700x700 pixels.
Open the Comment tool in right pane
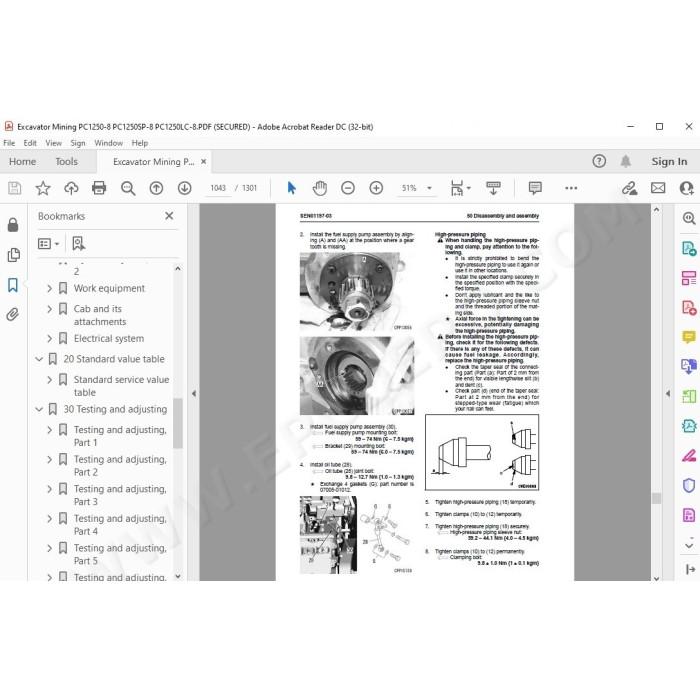689,337
